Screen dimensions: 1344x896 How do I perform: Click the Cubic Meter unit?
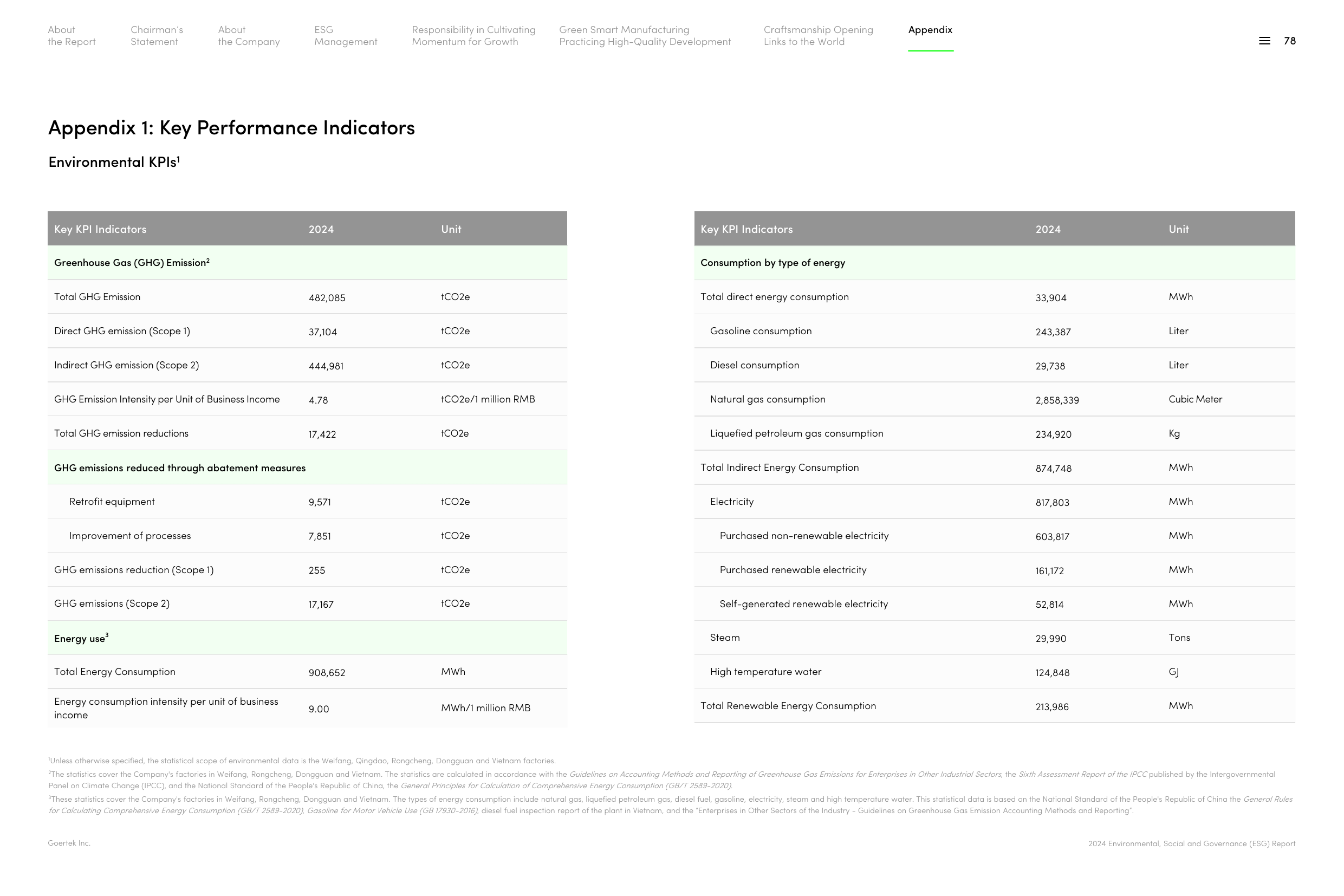pyautogui.click(x=1195, y=399)
